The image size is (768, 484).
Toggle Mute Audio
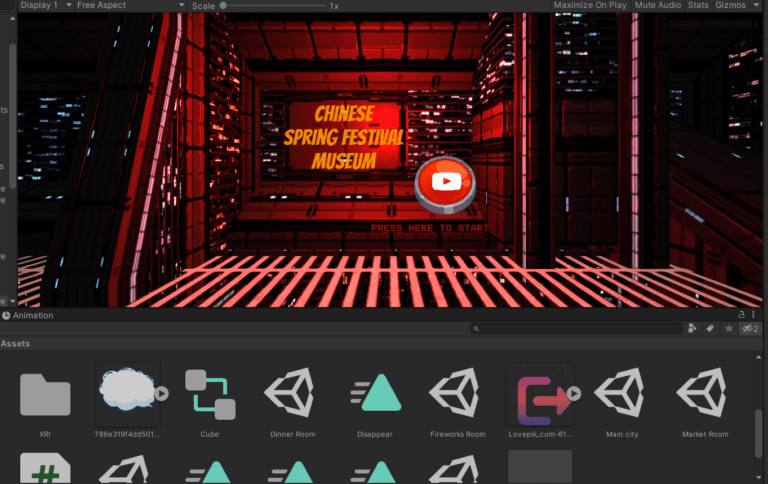(658, 5)
